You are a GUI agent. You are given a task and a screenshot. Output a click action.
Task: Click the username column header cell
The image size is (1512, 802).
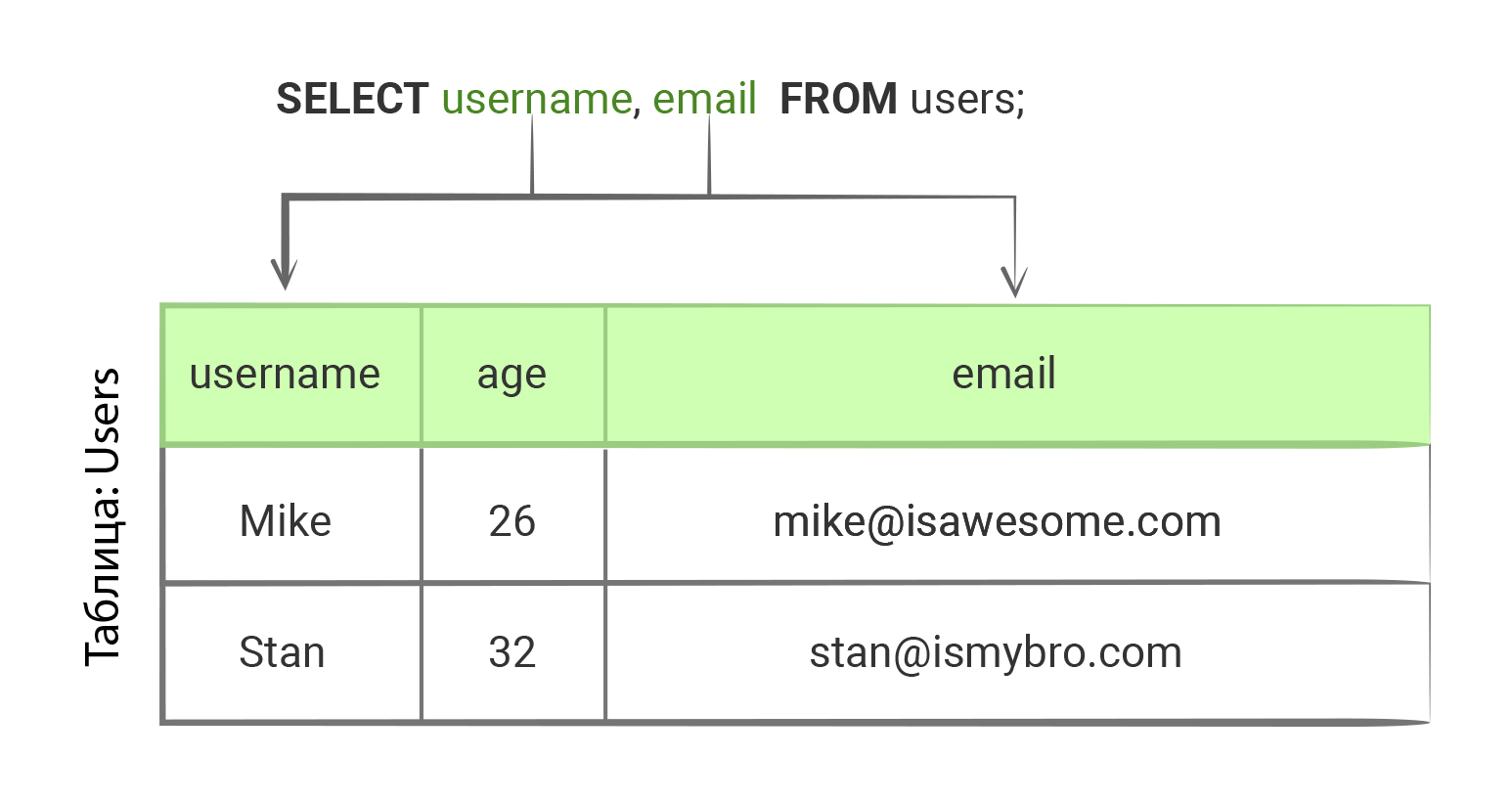coord(285,375)
